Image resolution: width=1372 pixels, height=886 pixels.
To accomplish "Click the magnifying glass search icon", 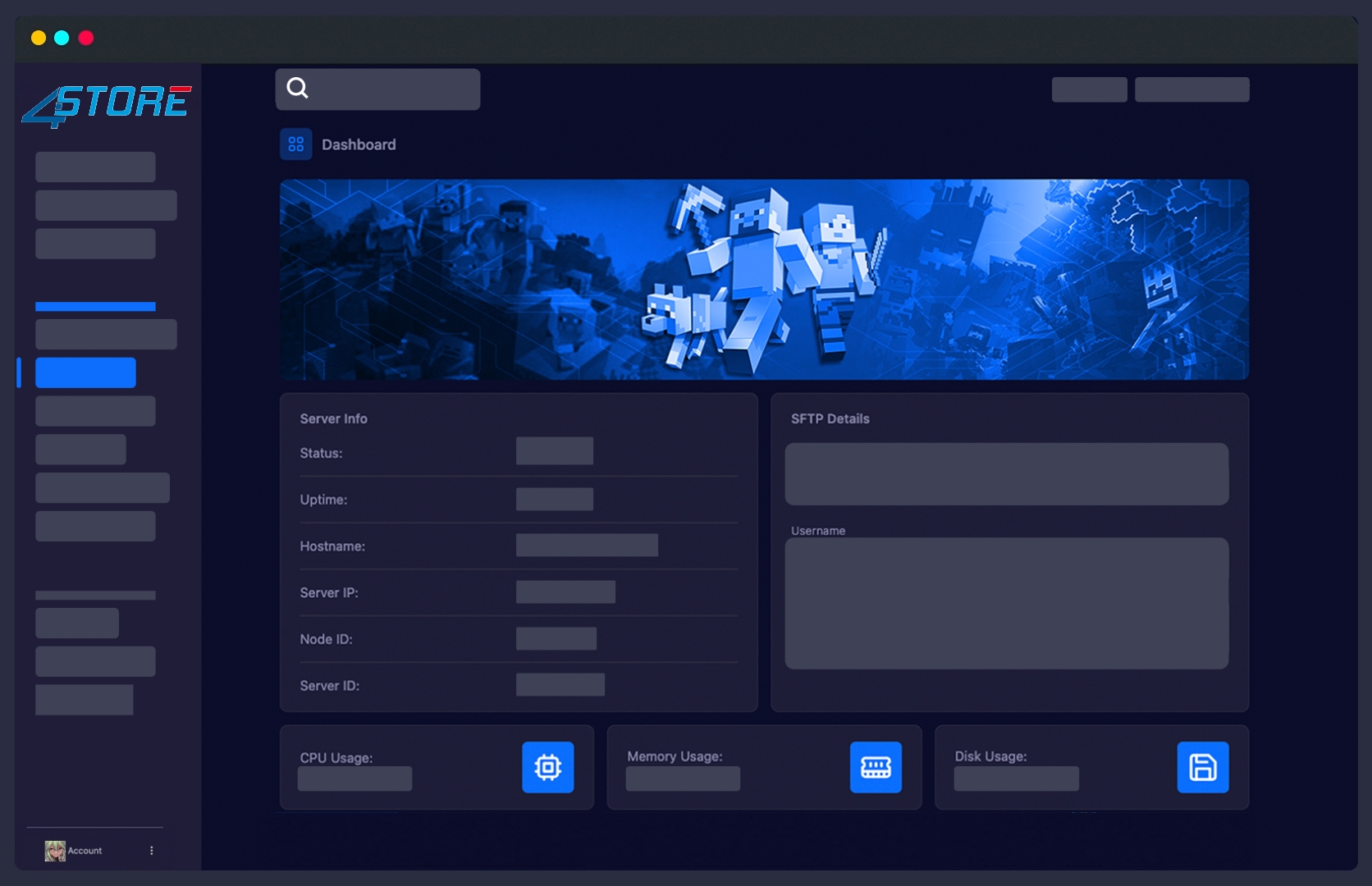I will [x=298, y=88].
